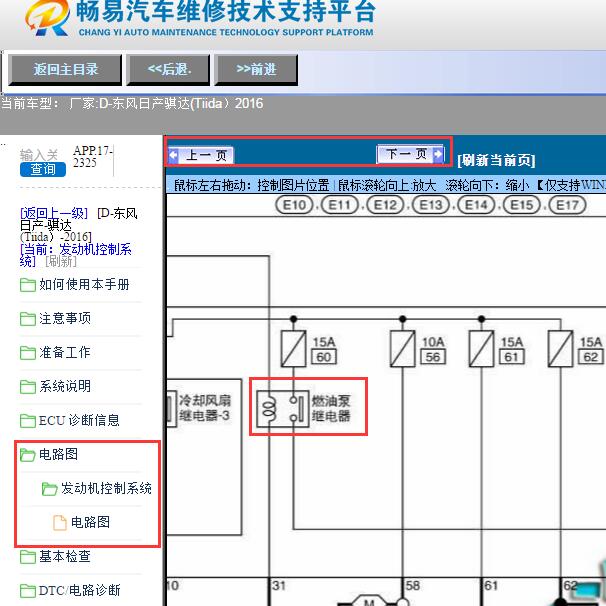The width and height of the screenshot is (606, 606).
Task: Click the folder icon beside 如何使用本手册
Action: (28, 285)
